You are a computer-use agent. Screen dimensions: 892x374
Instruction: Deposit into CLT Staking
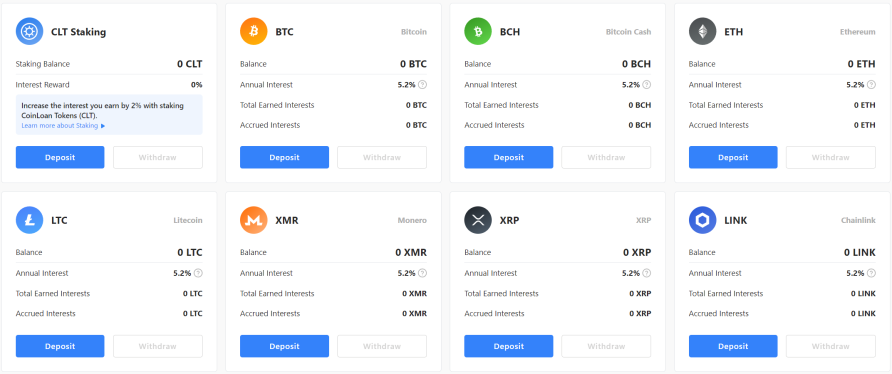pos(60,157)
